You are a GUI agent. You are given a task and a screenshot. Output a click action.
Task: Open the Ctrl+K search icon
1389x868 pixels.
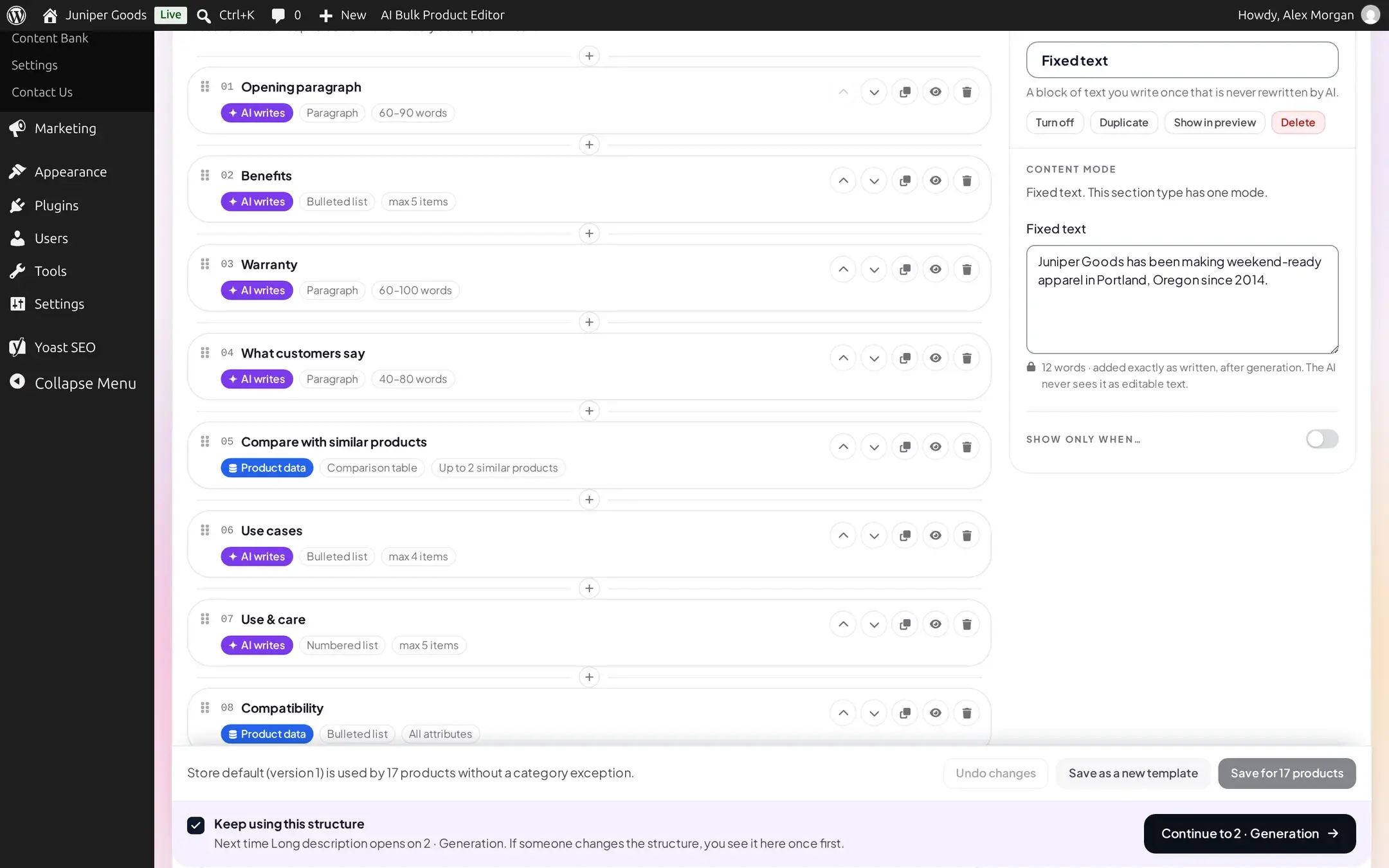tap(204, 15)
